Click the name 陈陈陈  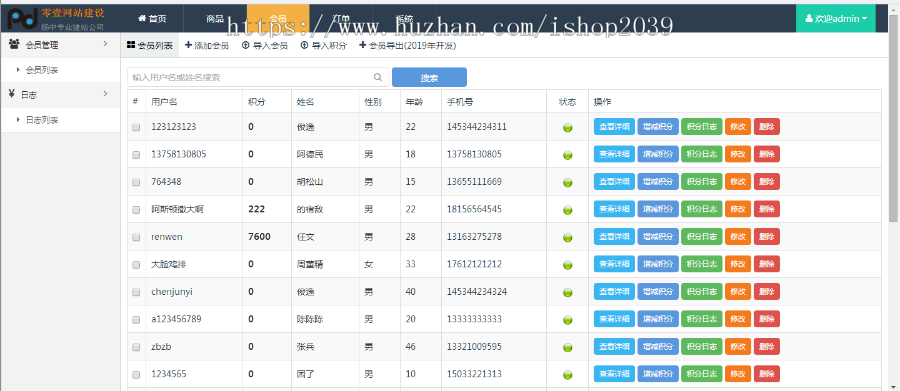tap(310, 319)
